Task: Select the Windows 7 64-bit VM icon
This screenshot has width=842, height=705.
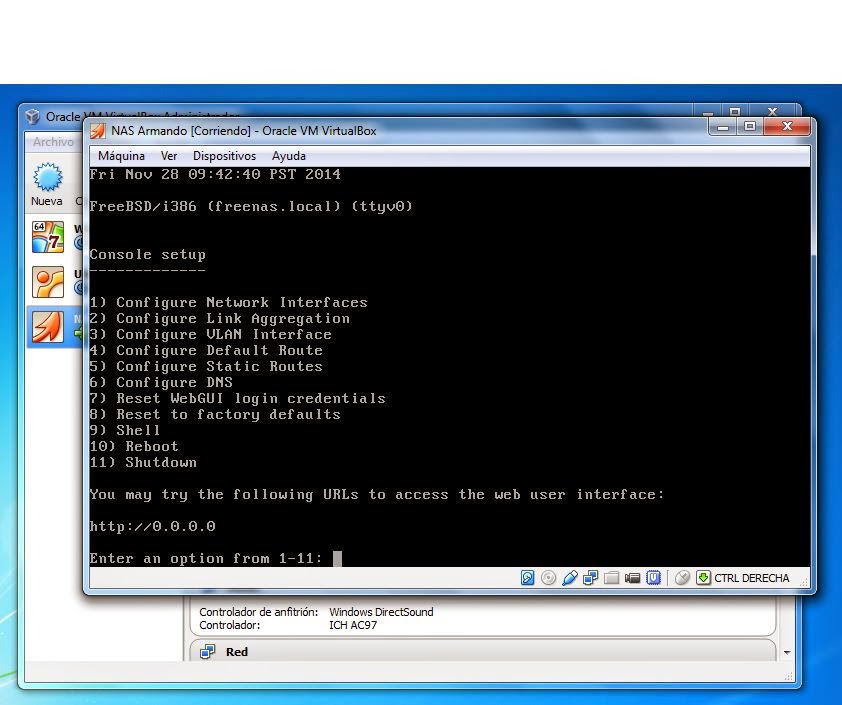Action: click(x=48, y=237)
